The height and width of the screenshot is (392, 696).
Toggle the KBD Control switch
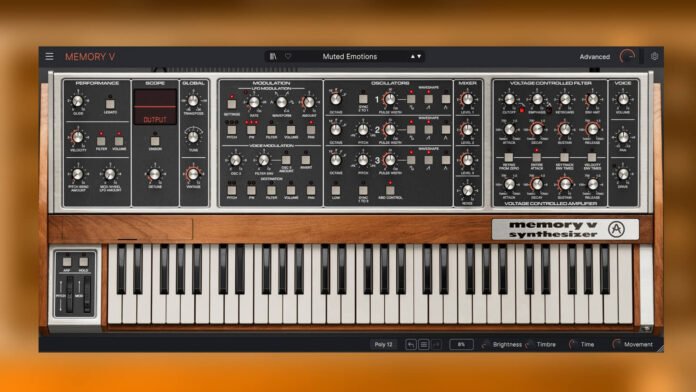(390, 191)
